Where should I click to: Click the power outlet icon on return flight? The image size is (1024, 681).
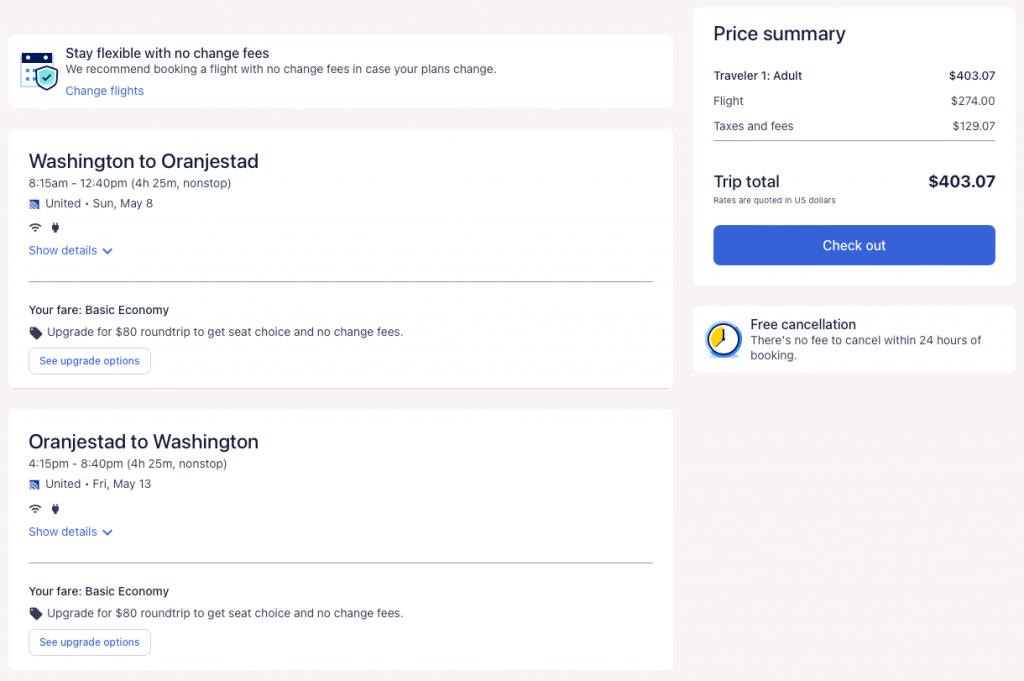(55, 508)
